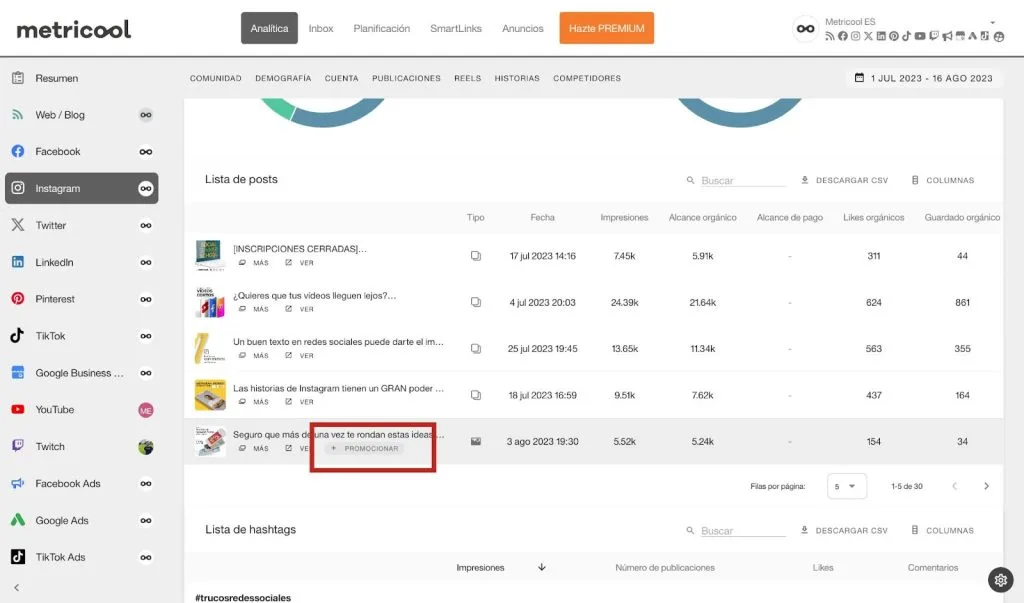This screenshot has height=603, width=1024.
Task: Click the YouTube play icon in sidebar
Action: [x=18, y=410]
